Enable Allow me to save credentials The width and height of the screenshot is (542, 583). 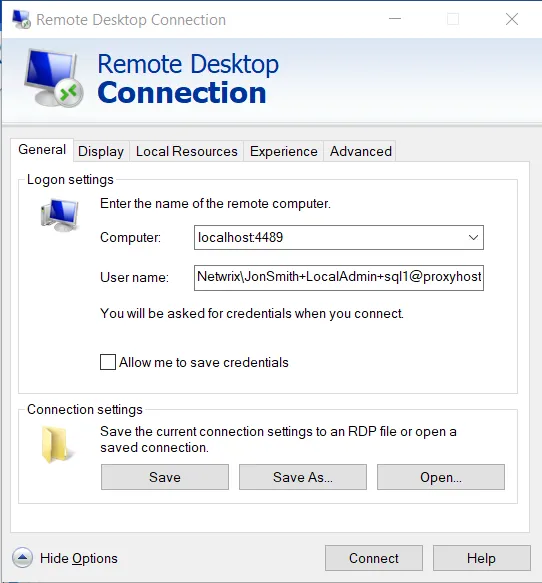(108, 362)
